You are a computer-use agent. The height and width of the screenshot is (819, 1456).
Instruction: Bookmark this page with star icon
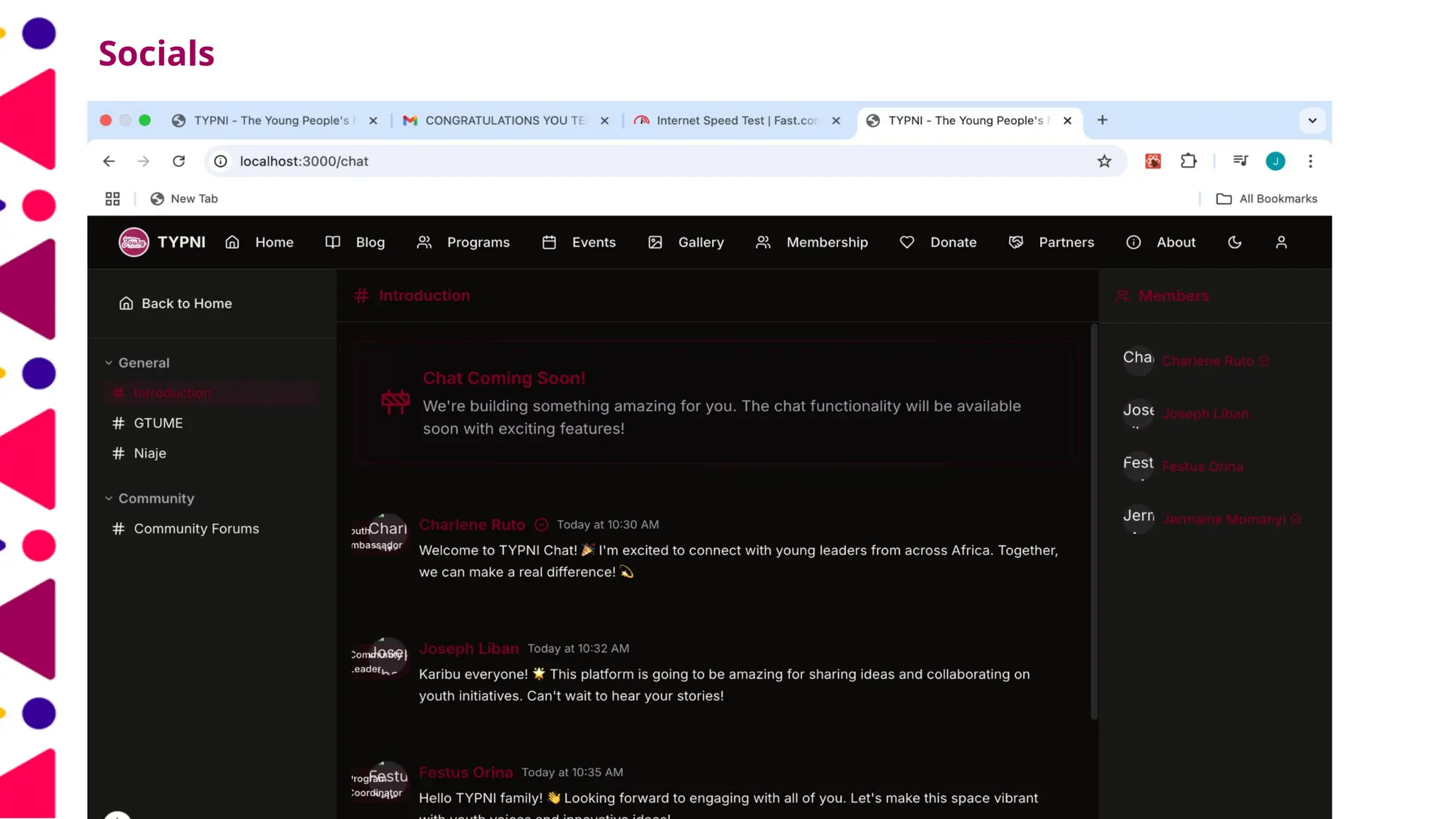(1104, 161)
